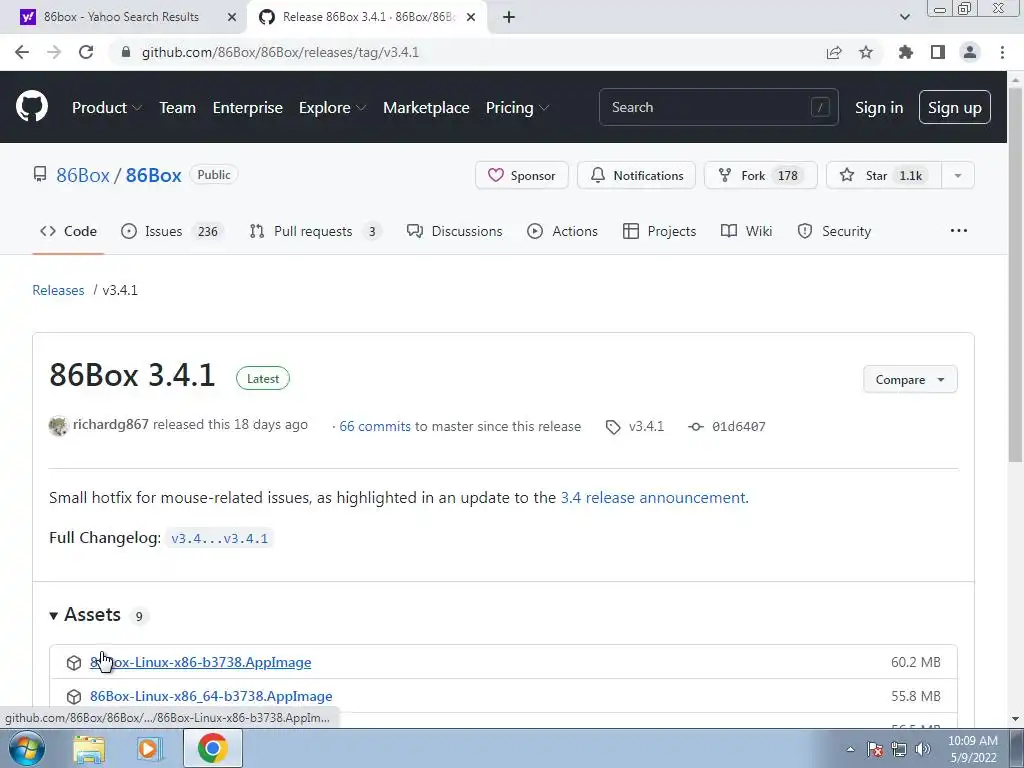Expand the Explore dropdown menu
The image size is (1024, 768).
click(332, 107)
